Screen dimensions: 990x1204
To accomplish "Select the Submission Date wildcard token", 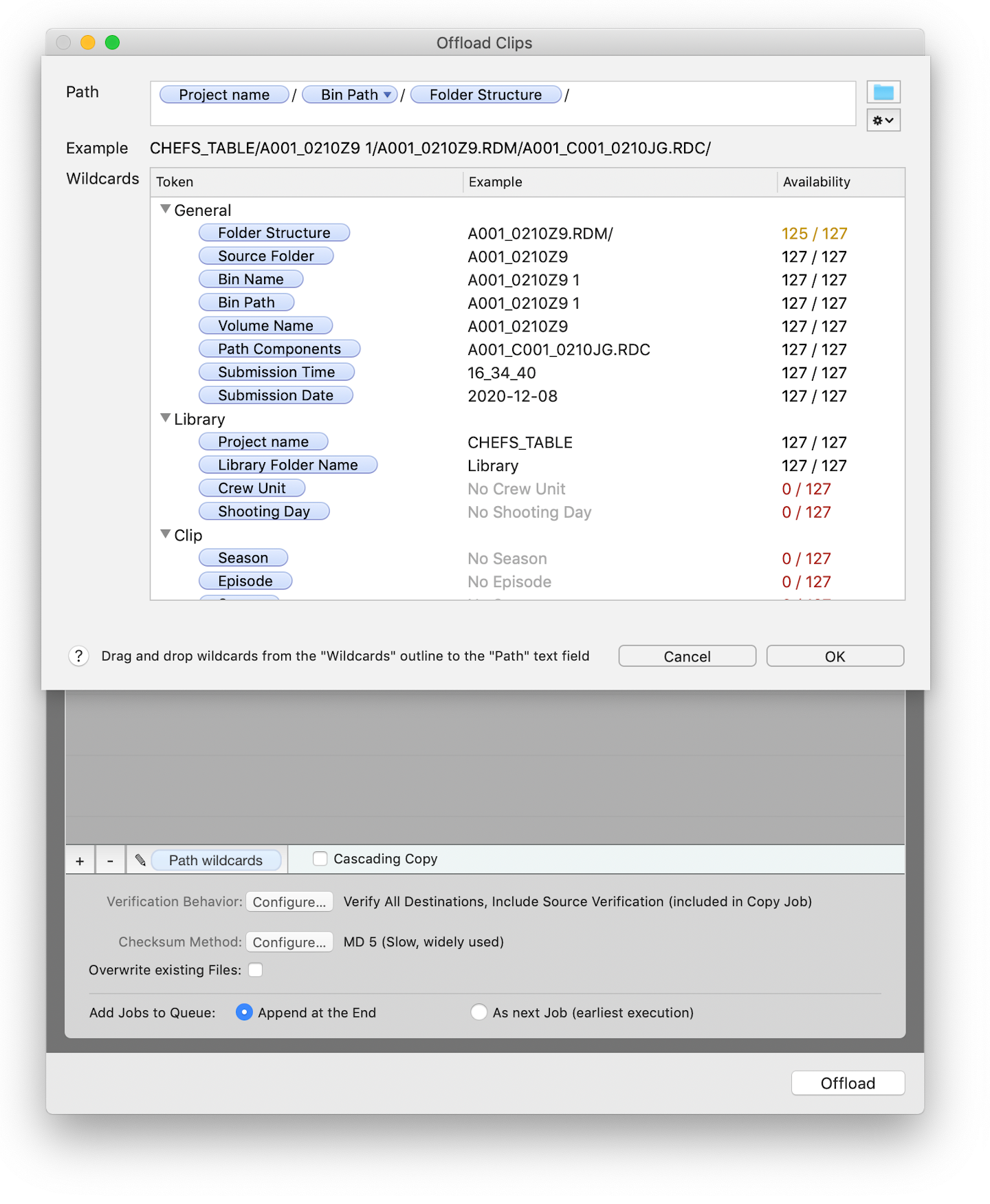I will click(276, 395).
